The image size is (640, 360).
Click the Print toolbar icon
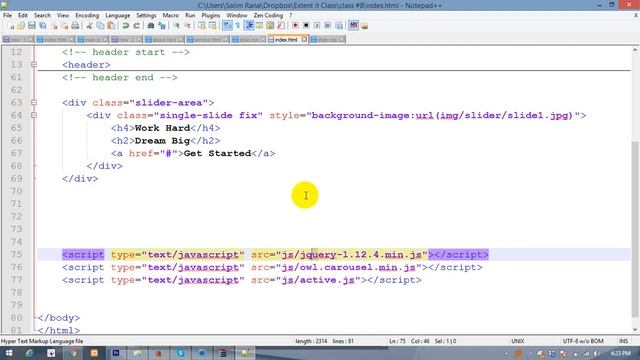(75, 26)
